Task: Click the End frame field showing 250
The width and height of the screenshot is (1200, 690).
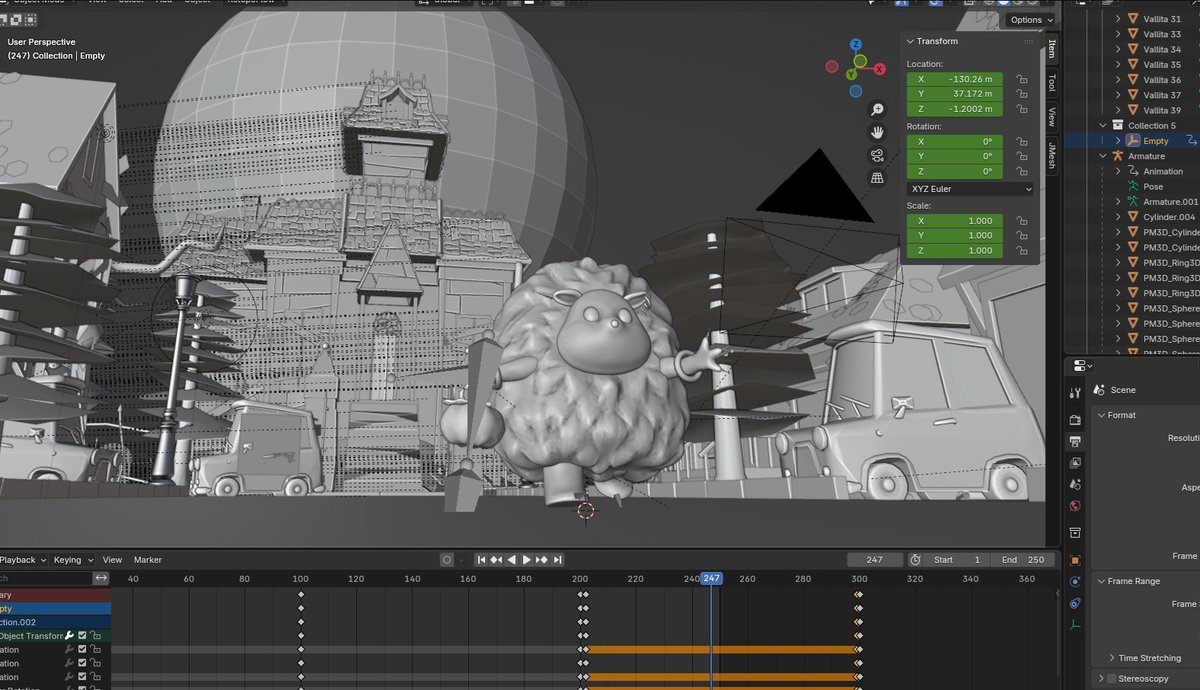Action: click(1024, 560)
